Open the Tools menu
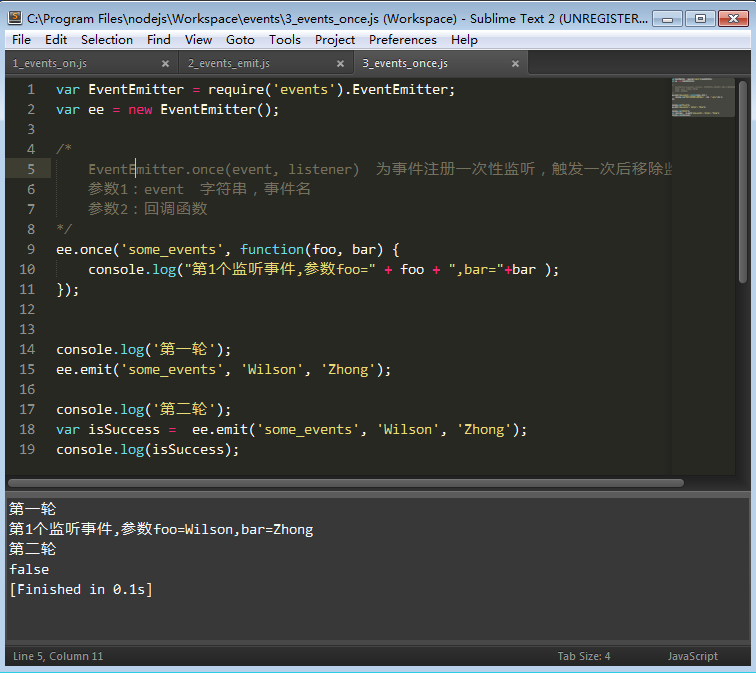 pyautogui.click(x=284, y=40)
